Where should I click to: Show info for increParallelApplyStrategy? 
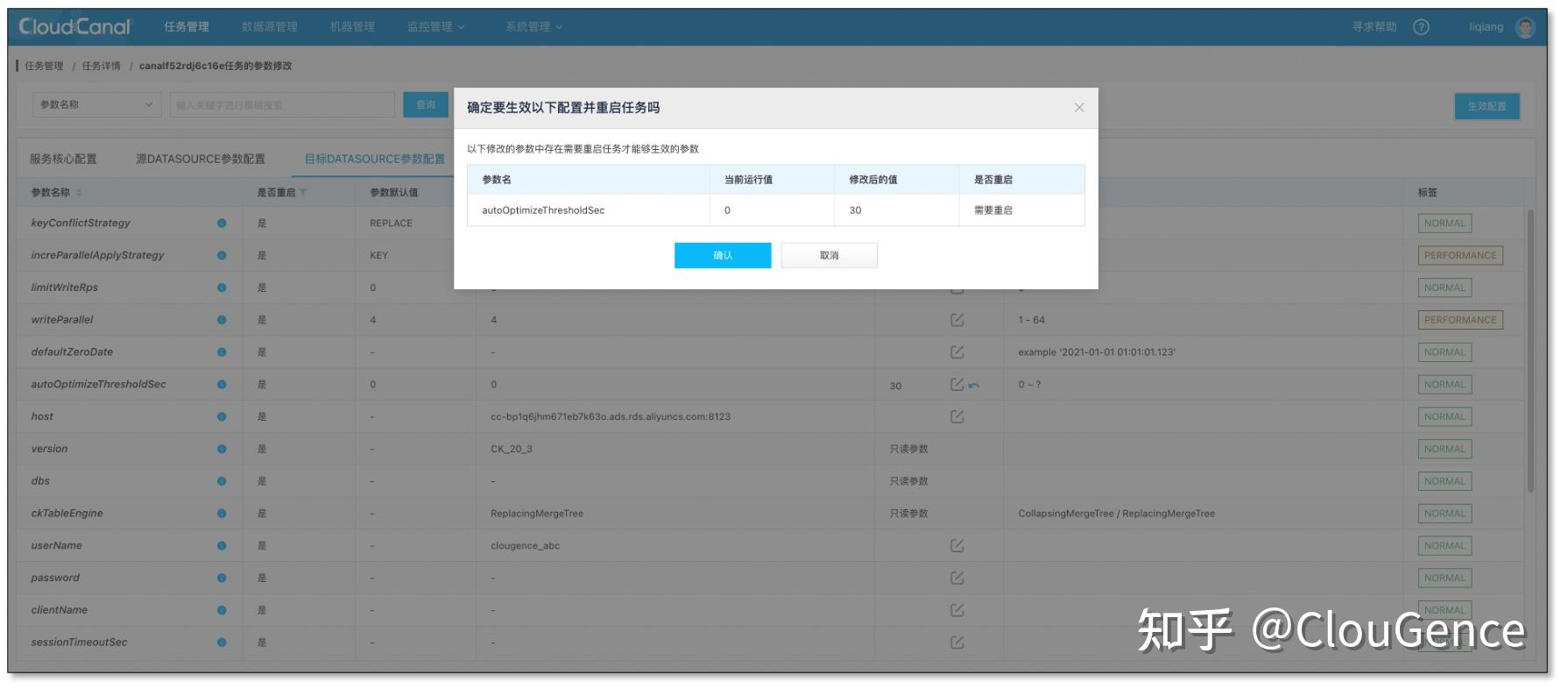222,255
